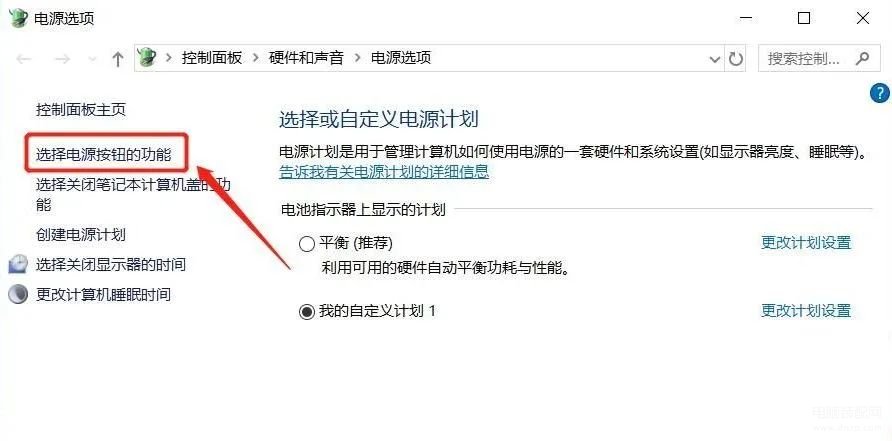Select 我的自定义计划 1 radio button
The image size is (892, 441).
[x=307, y=312]
